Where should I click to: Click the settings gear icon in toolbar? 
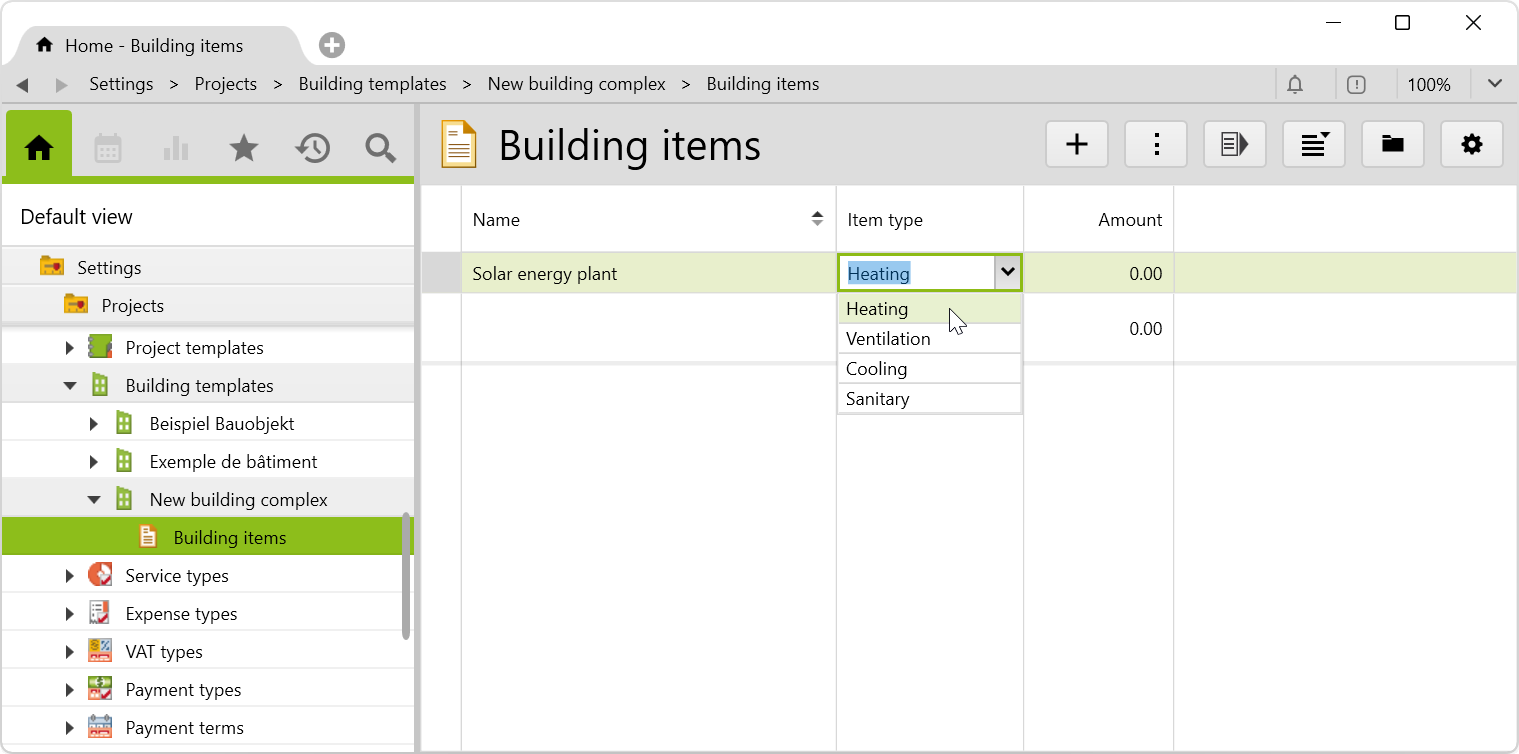click(1471, 145)
